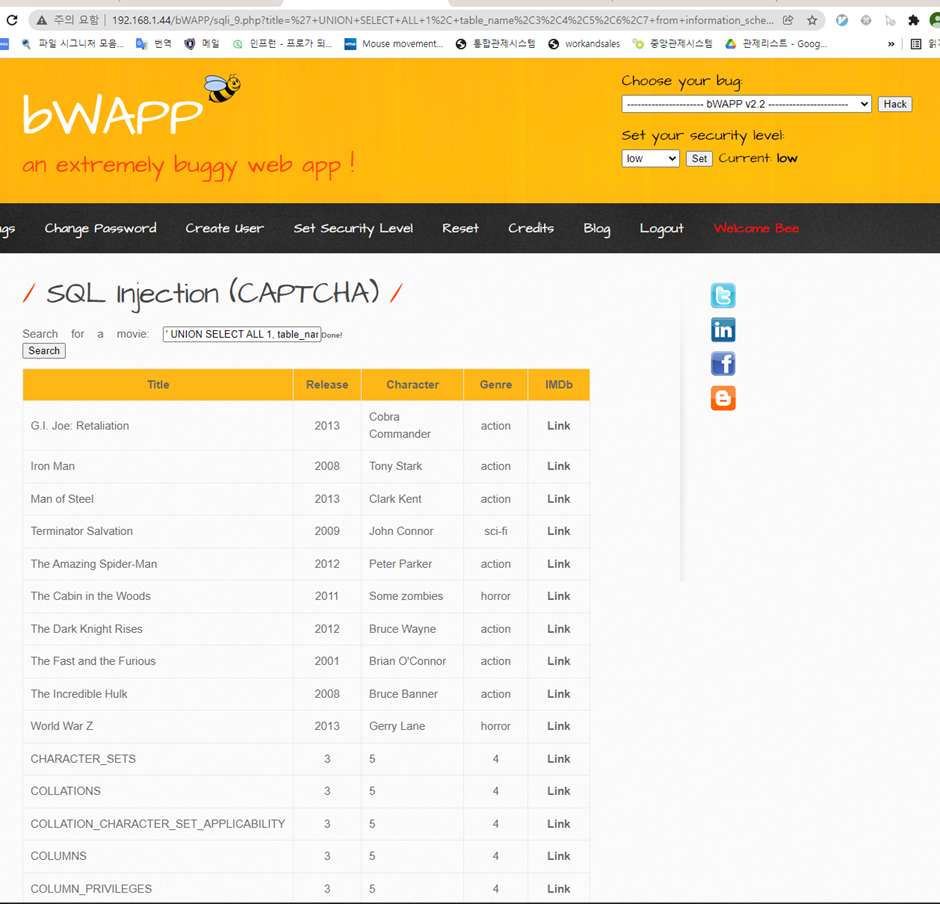Open Create User menu item
Screen dimensions: 940x904
(224, 228)
